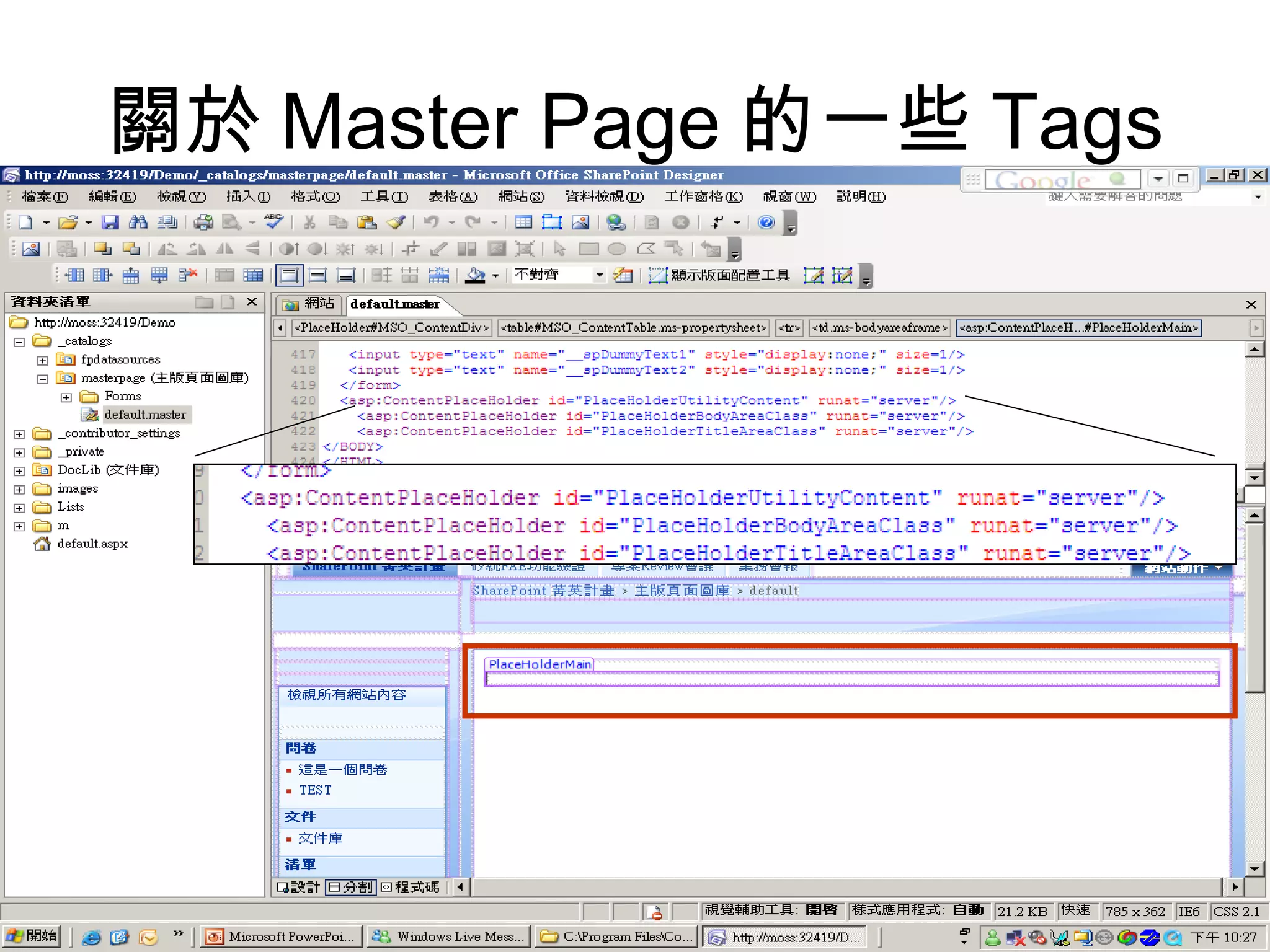Open the 表格(A) Table menu

point(453,196)
